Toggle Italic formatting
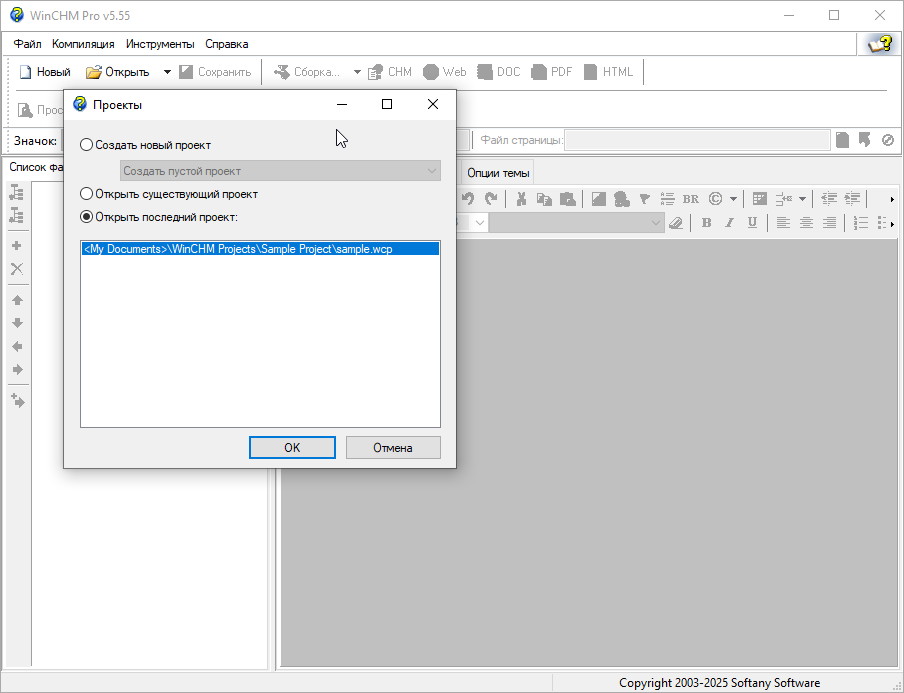The width and height of the screenshot is (904, 693). pyautogui.click(x=729, y=223)
